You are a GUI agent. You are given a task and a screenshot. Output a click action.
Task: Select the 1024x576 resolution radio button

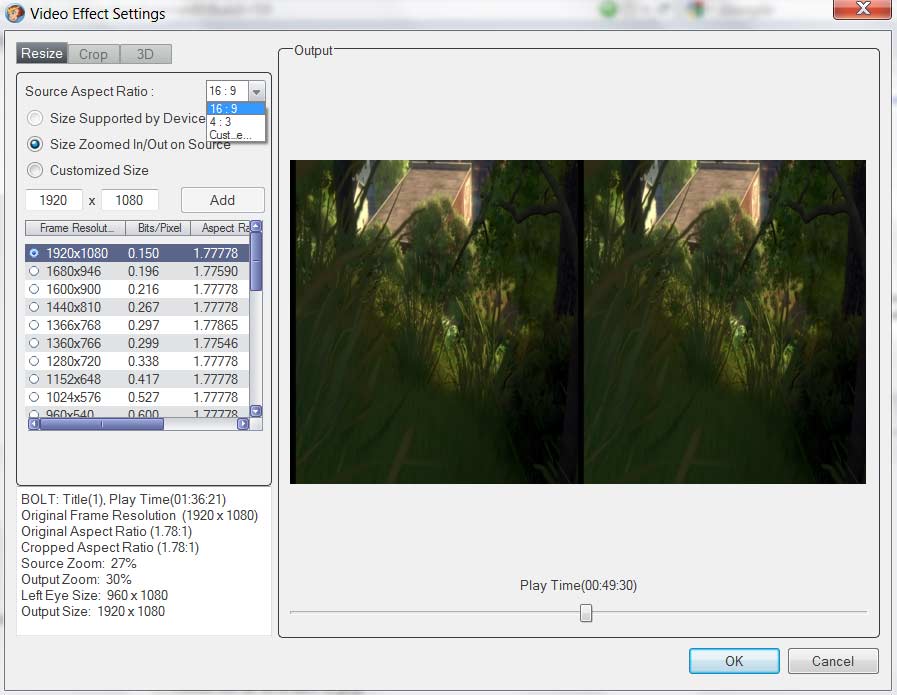pyautogui.click(x=34, y=397)
